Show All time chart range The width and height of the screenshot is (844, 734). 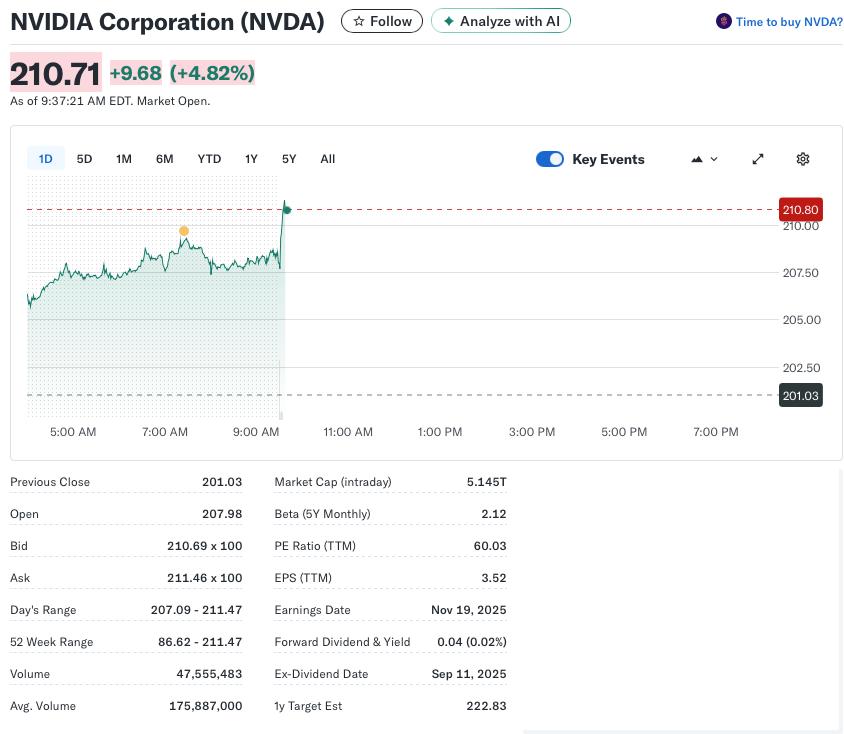327,159
